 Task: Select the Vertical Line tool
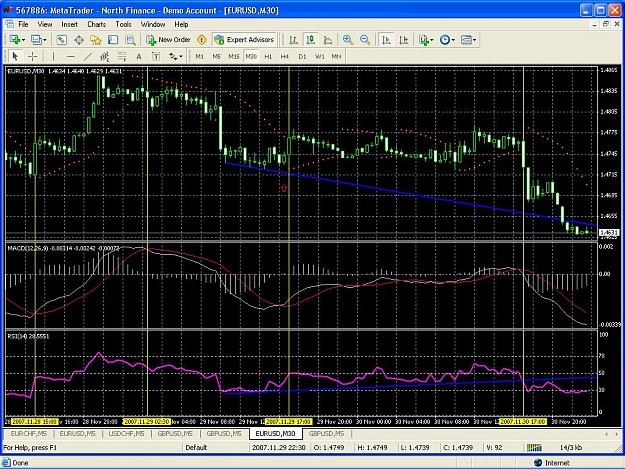tap(53, 56)
